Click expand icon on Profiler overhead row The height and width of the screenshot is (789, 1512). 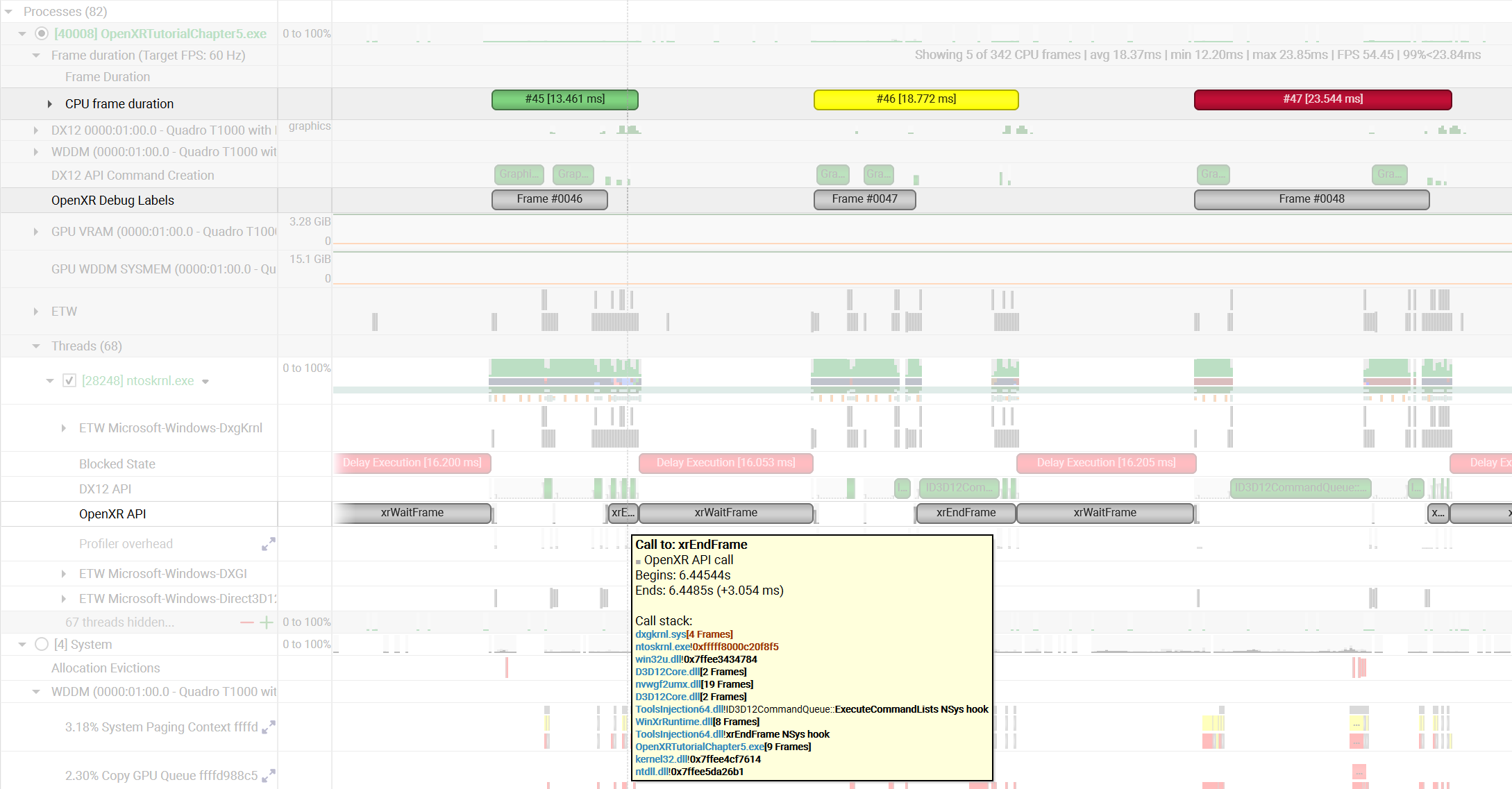268,545
